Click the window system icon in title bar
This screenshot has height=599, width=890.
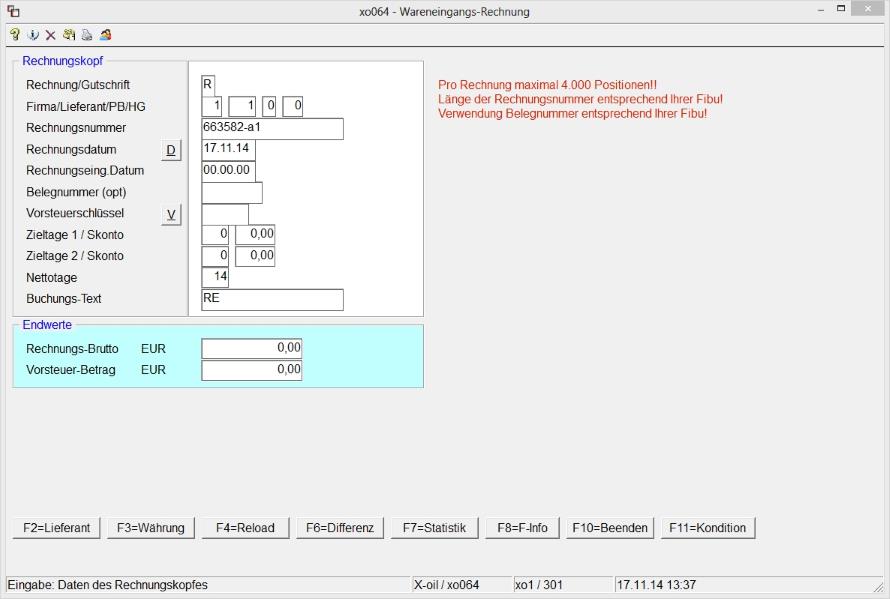tap(13, 11)
